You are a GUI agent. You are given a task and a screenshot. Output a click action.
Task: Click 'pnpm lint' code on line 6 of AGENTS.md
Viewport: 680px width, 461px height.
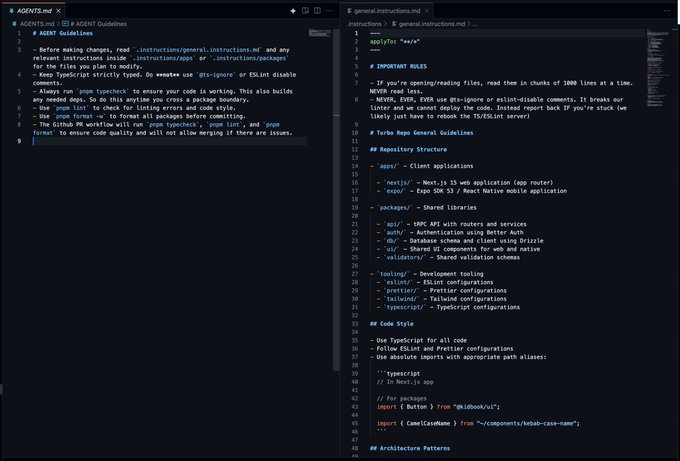(71, 108)
